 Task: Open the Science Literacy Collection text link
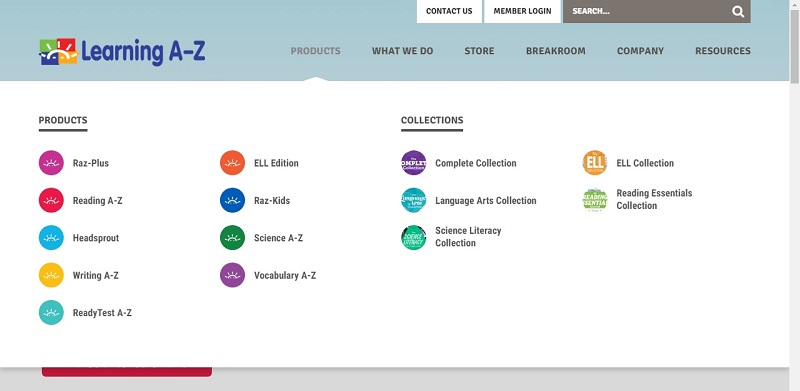[x=468, y=237]
